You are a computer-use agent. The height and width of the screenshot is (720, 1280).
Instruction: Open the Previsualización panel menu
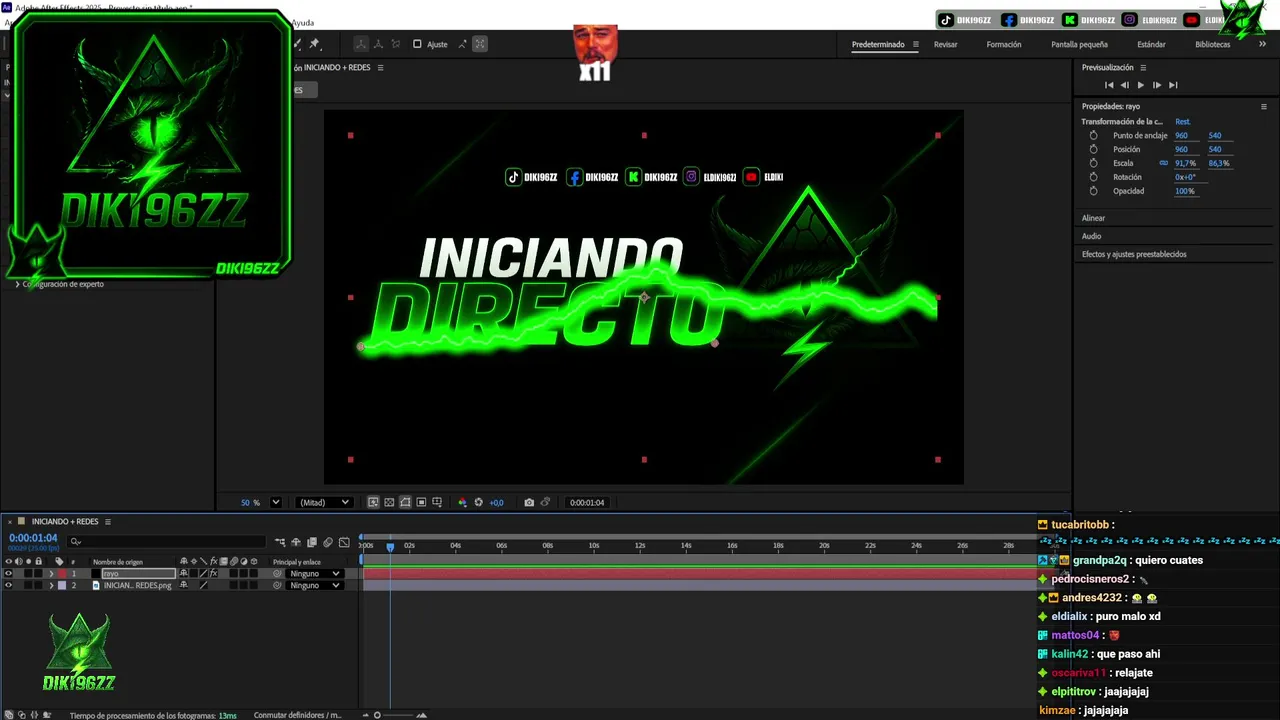tap(1144, 67)
